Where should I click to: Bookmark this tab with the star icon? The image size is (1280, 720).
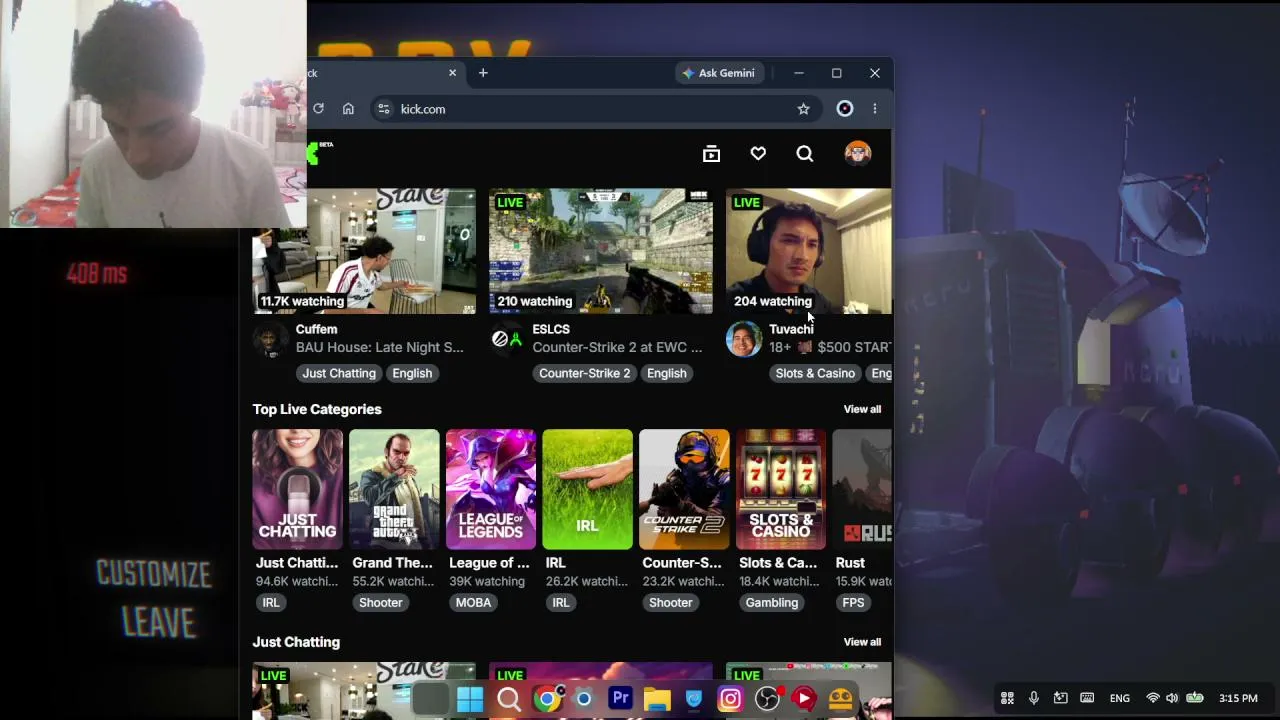[x=803, y=109]
